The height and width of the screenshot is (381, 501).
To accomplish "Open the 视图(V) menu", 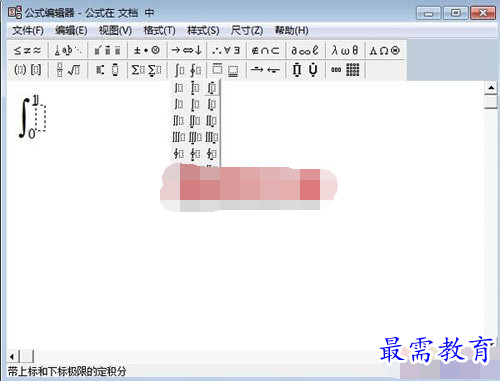I will point(115,31).
